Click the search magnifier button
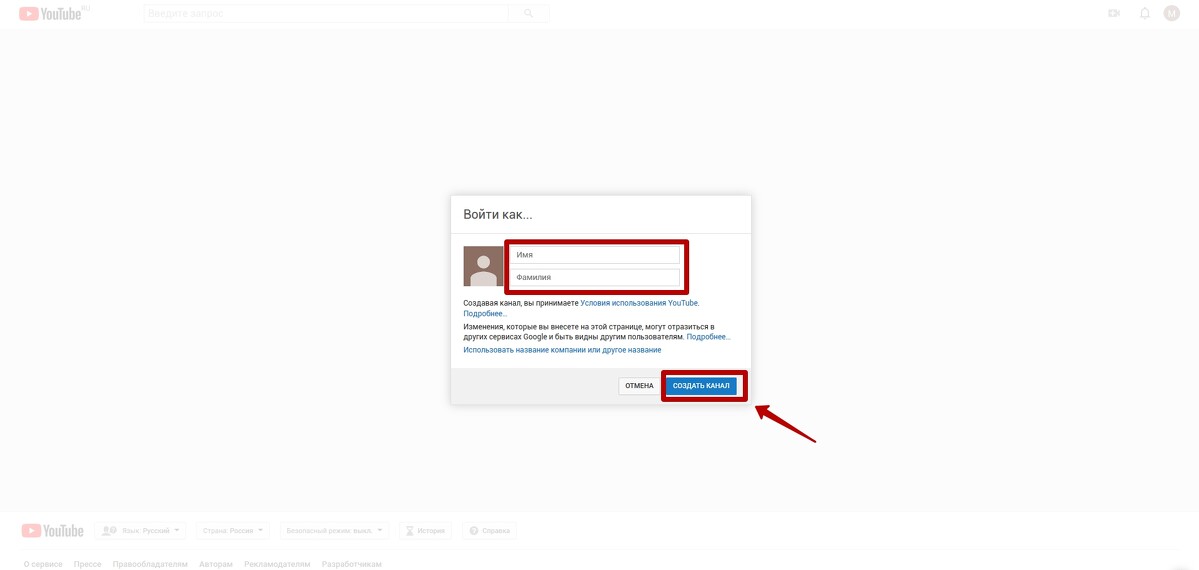1199x570 pixels. 528,13
